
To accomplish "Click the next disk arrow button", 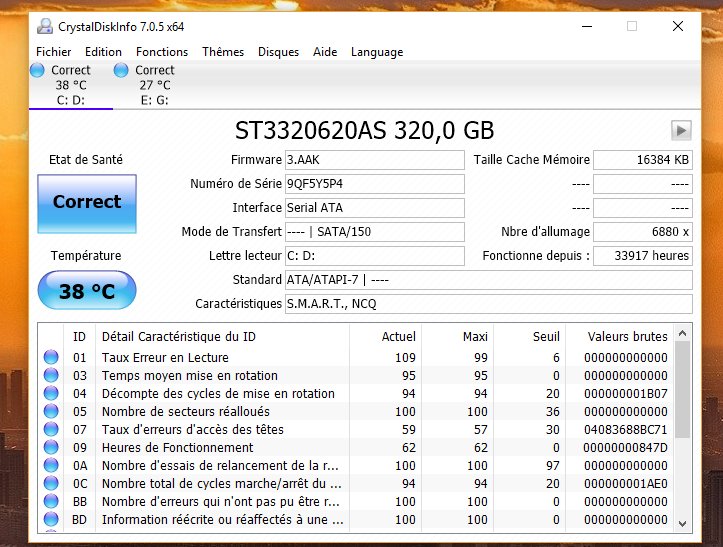I will (x=681, y=131).
